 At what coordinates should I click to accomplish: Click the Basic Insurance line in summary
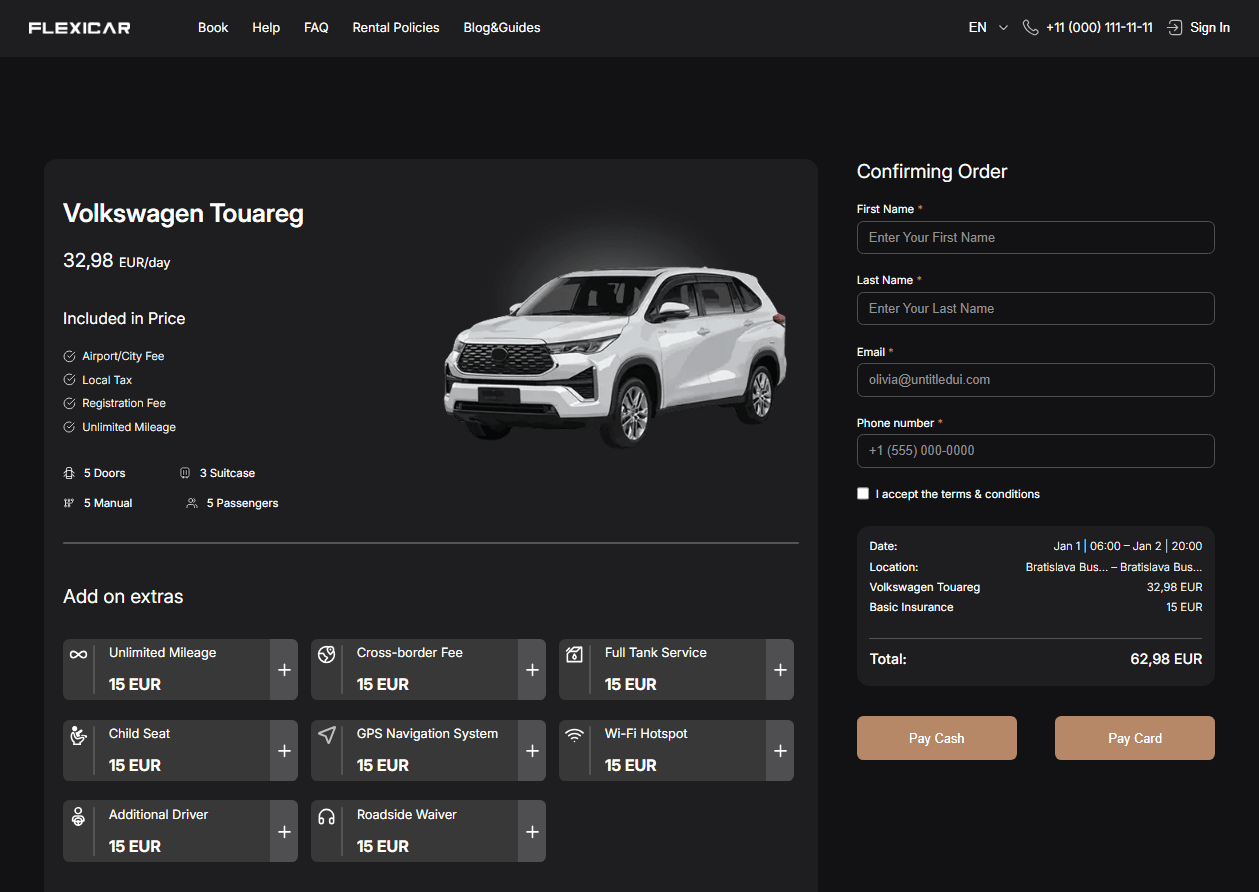pyautogui.click(x=1036, y=607)
